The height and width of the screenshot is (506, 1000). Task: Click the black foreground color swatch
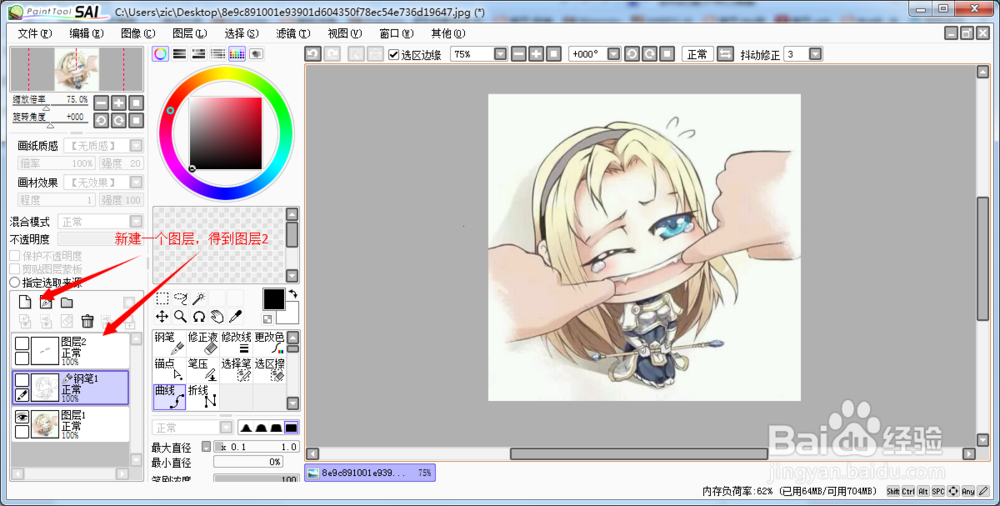pyautogui.click(x=274, y=299)
